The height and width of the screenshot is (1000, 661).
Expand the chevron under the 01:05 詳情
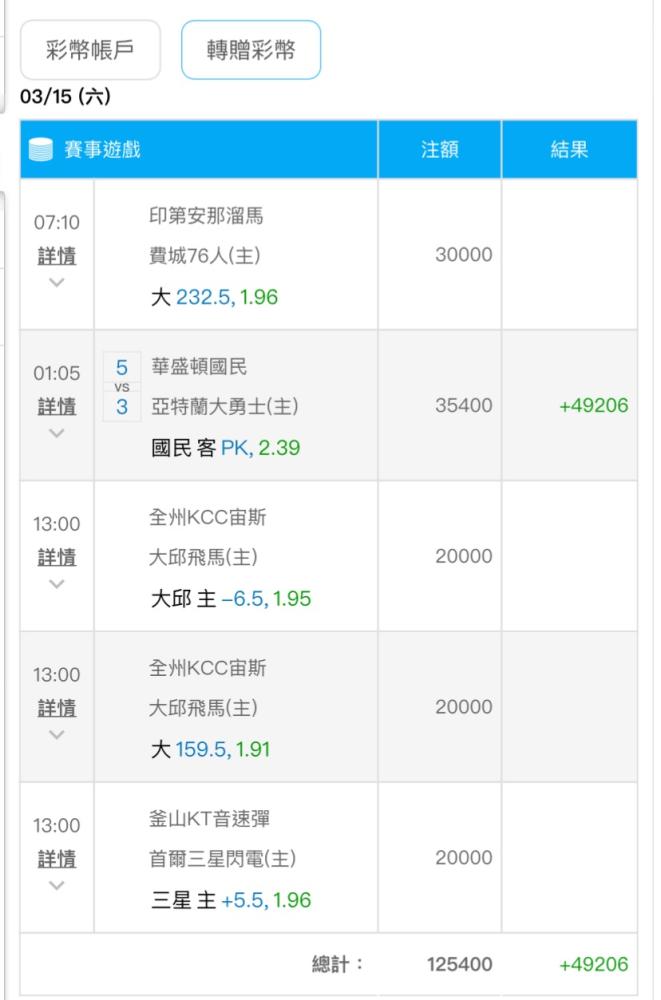click(x=57, y=433)
